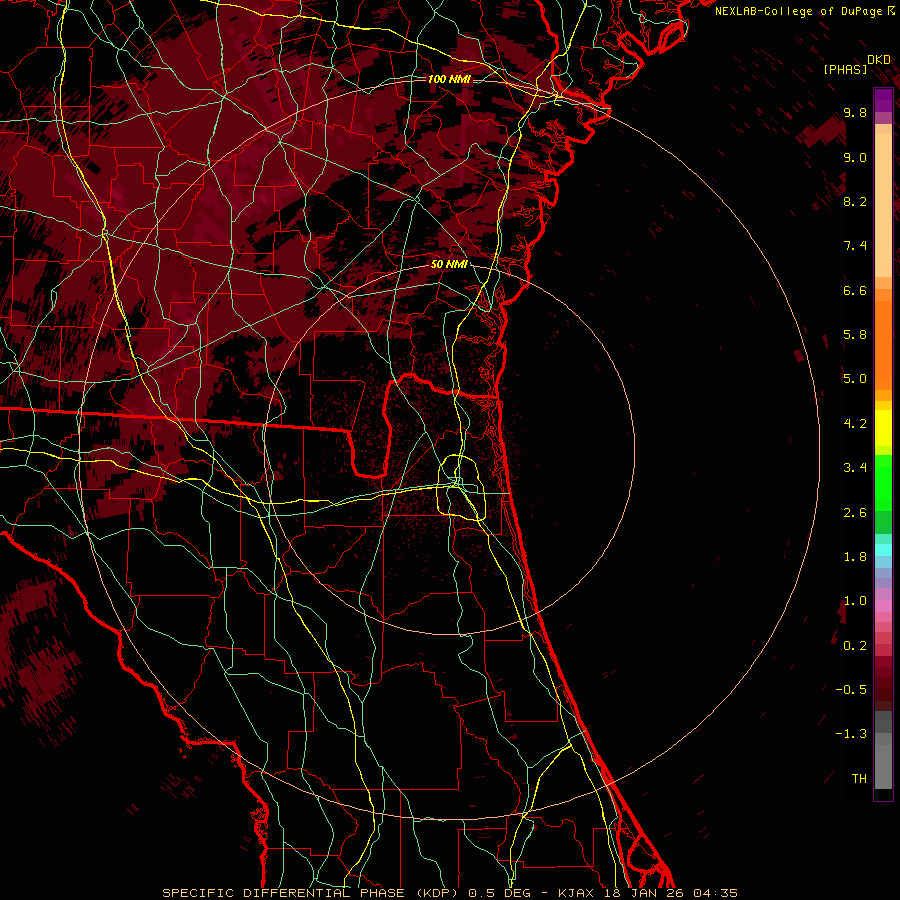This screenshot has width=900, height=900.
Task: Click the bright yellow band of color bar
Action: (x=883, y=428)
